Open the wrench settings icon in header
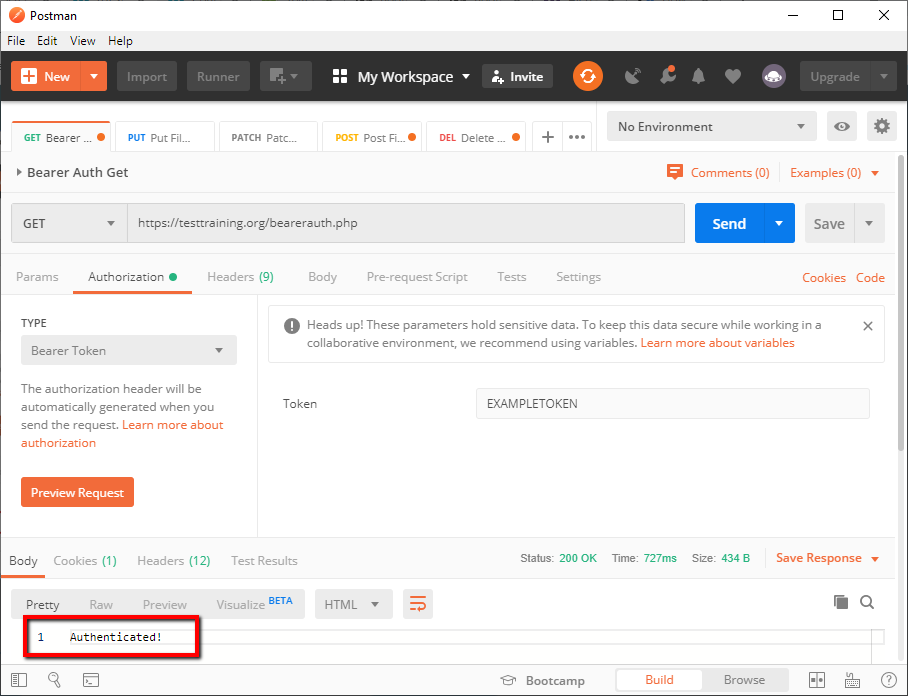 click(x=668, y=76)
